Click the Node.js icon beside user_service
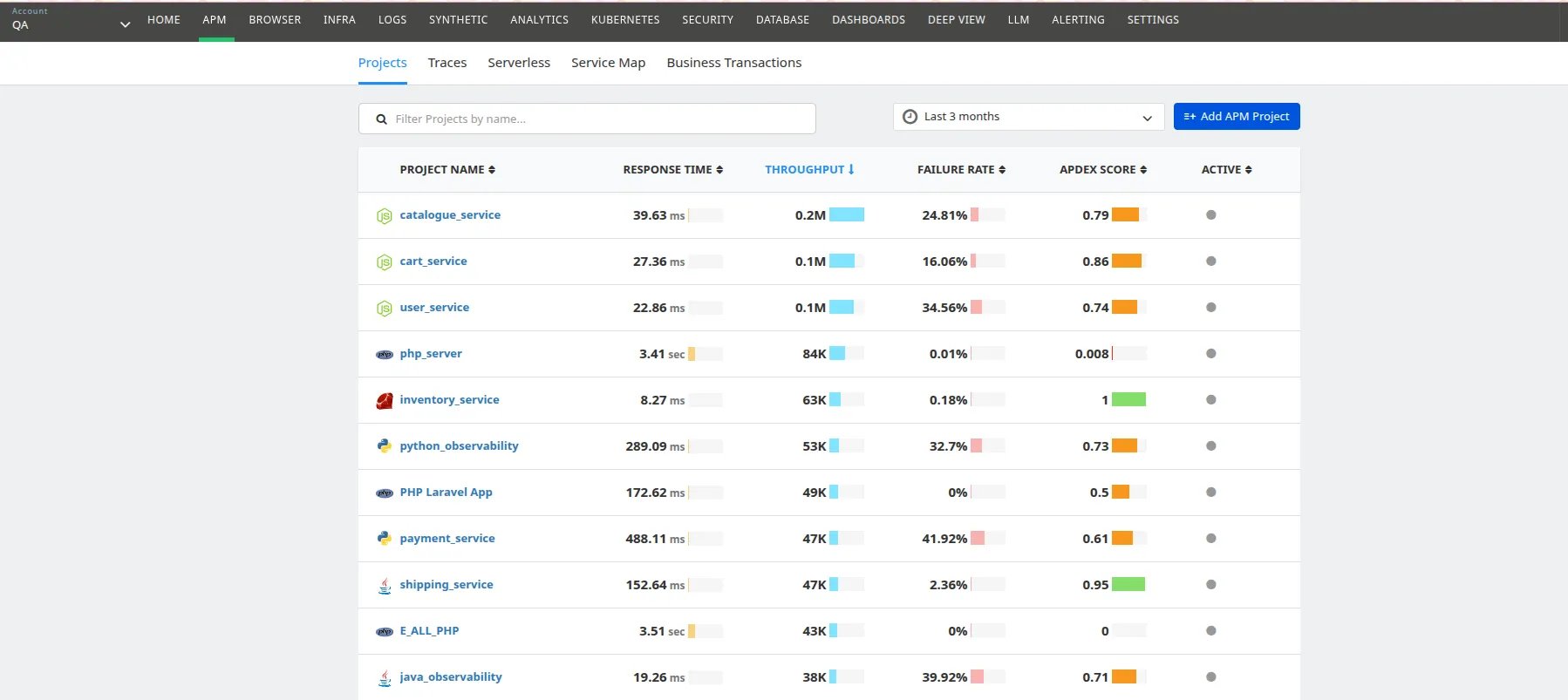Image resolution: width=1568 pixels, height=700 pixels. (x=384, y=308)
